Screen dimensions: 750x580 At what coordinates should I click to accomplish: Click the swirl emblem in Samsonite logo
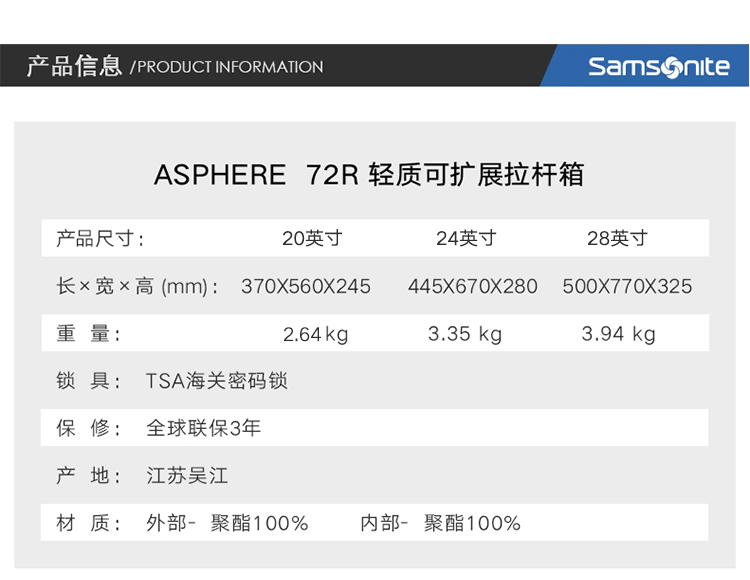point(671,68)
